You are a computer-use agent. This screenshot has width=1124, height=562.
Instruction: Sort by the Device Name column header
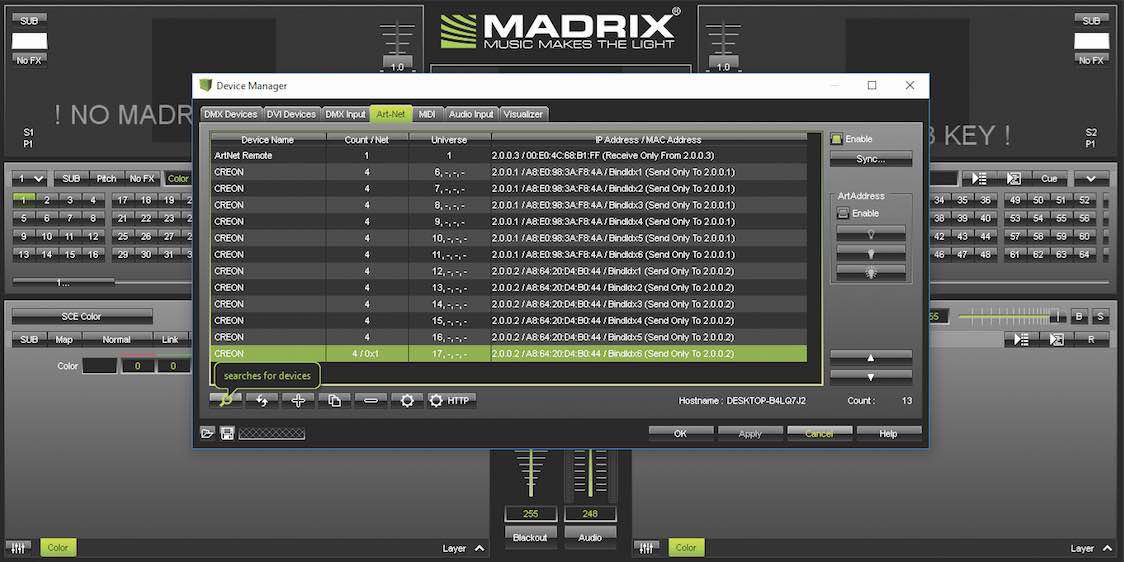[267, 140]
